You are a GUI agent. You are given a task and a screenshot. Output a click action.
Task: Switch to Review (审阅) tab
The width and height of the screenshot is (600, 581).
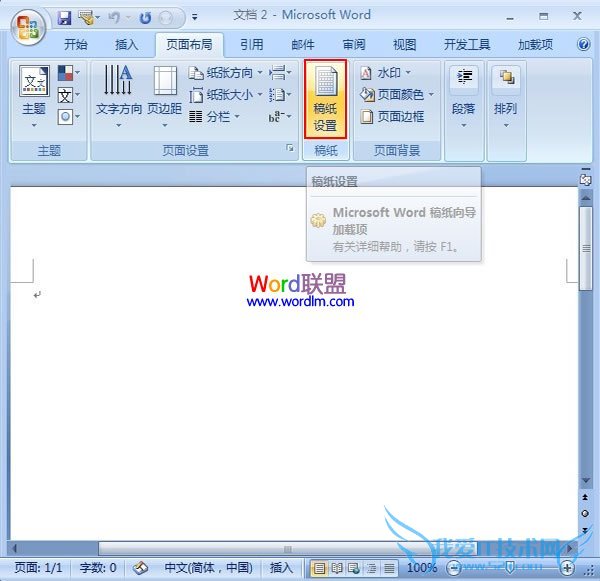354,44
